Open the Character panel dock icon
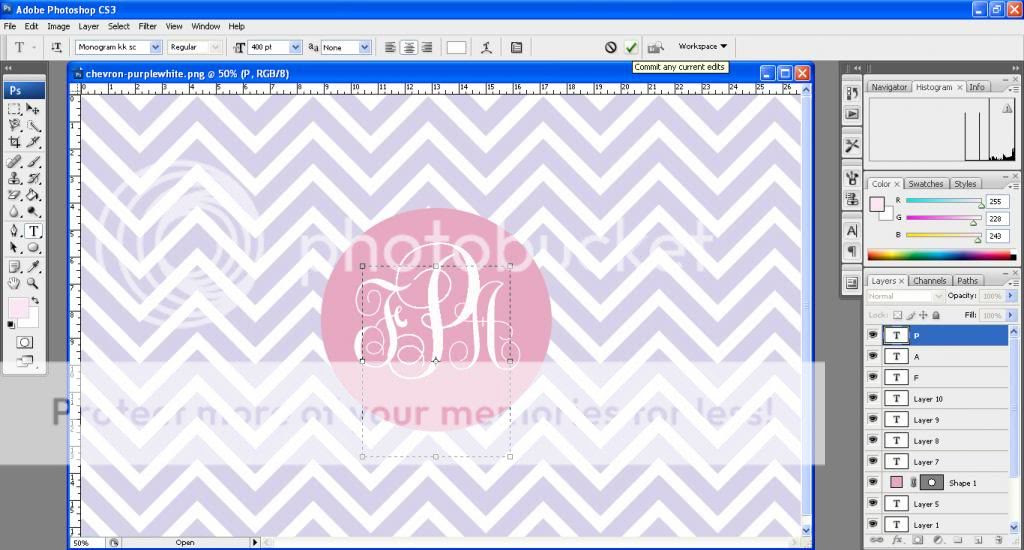1024x550 pixels. (x=852, y=231)
